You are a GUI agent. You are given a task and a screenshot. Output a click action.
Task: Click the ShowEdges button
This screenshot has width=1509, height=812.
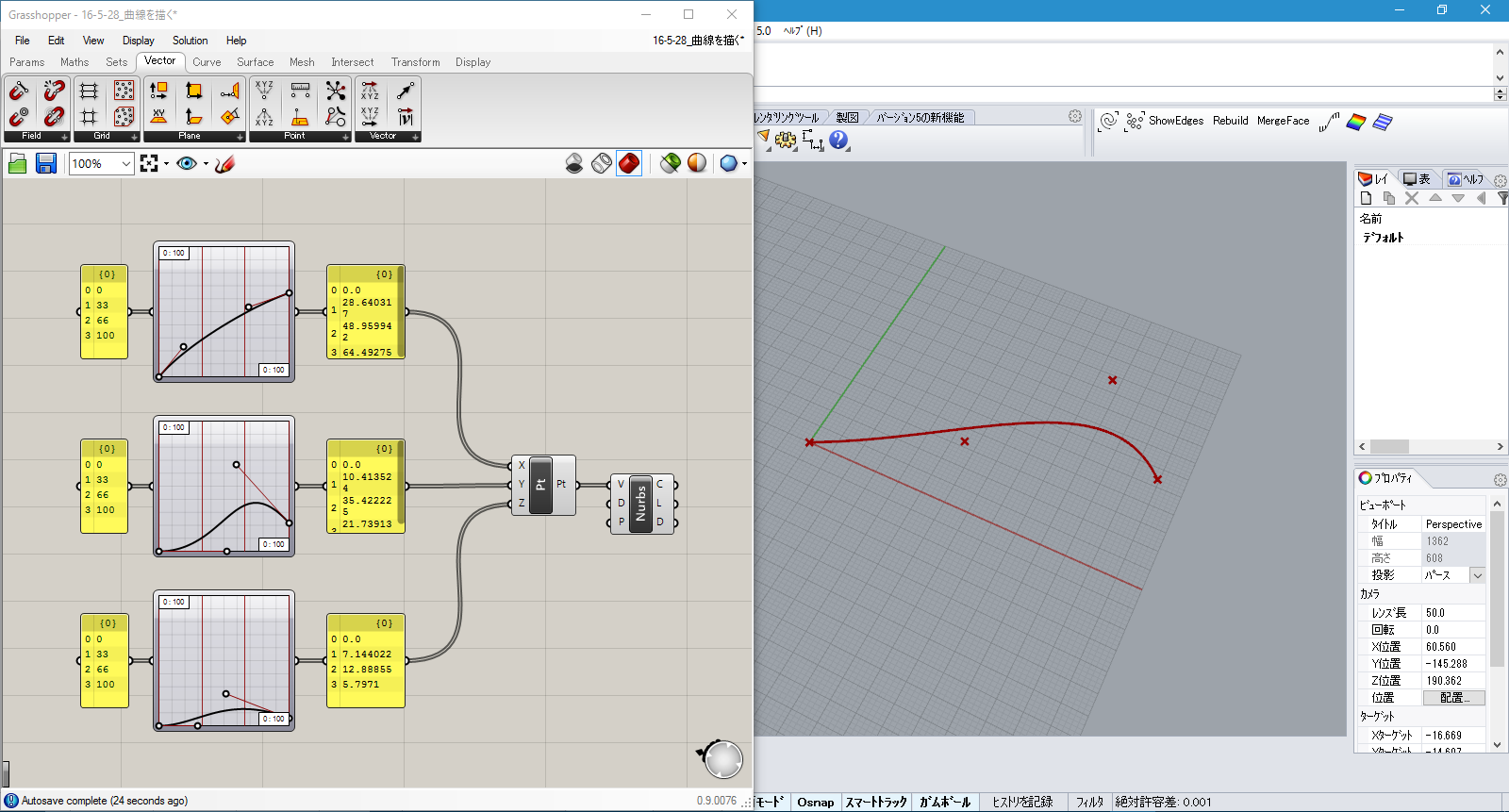pos(1175,121)
